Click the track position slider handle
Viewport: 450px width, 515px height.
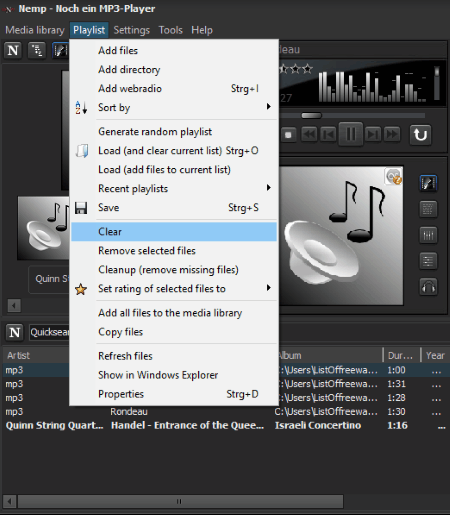click(x=311, y=115)
